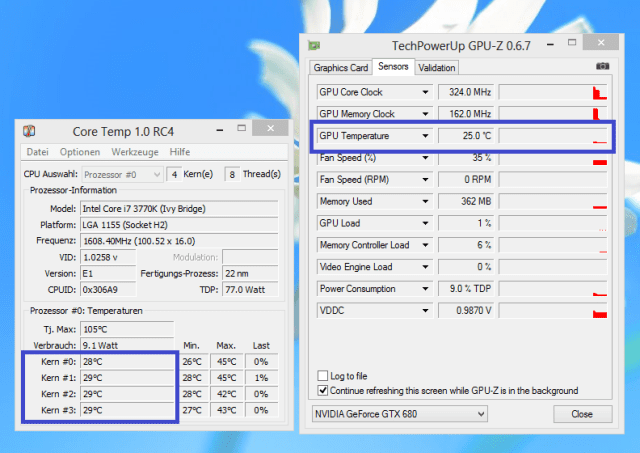640x453 pixels.
Task: Click the Memory Used value 362 MB
Action: pos(466,201)
